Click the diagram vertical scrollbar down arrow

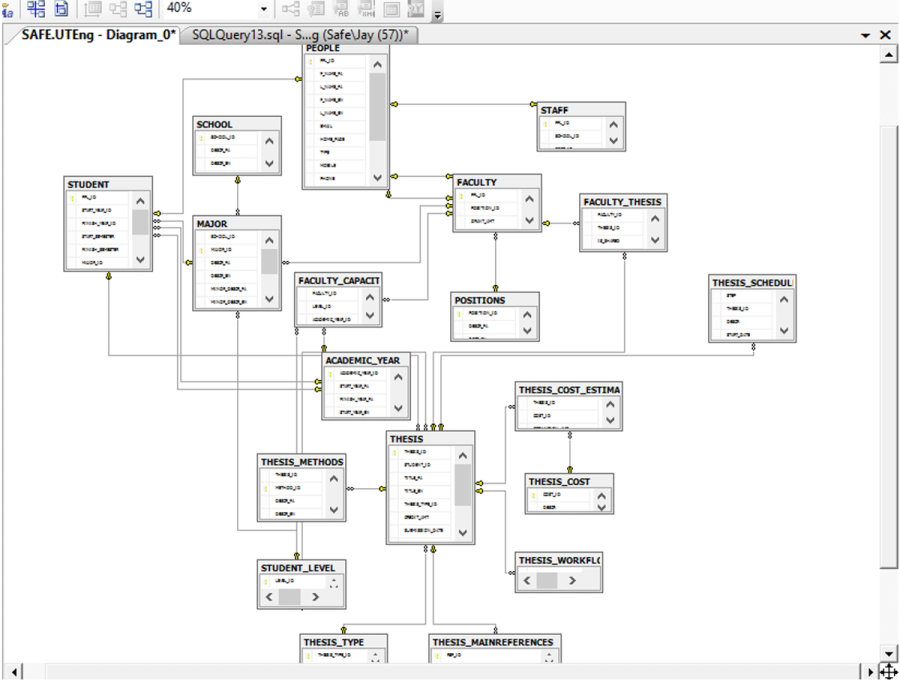coord(889,653)
